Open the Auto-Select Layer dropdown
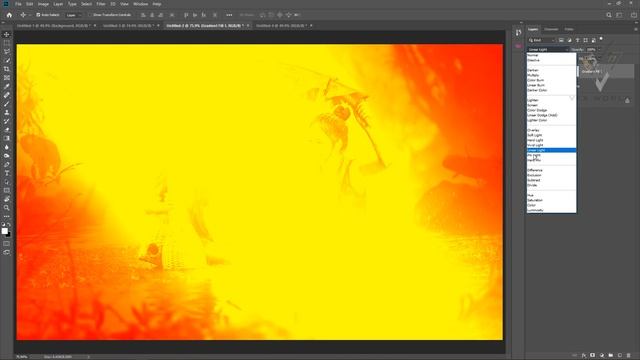Image resolution: width=640 pixels, height=360 pixels. [74, 15]
